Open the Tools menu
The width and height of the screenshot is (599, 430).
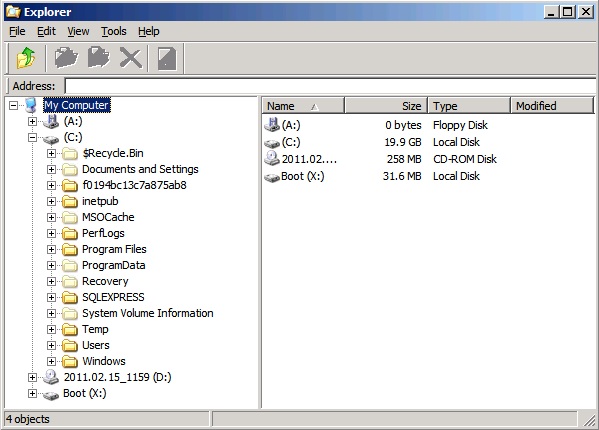[113, 31]
